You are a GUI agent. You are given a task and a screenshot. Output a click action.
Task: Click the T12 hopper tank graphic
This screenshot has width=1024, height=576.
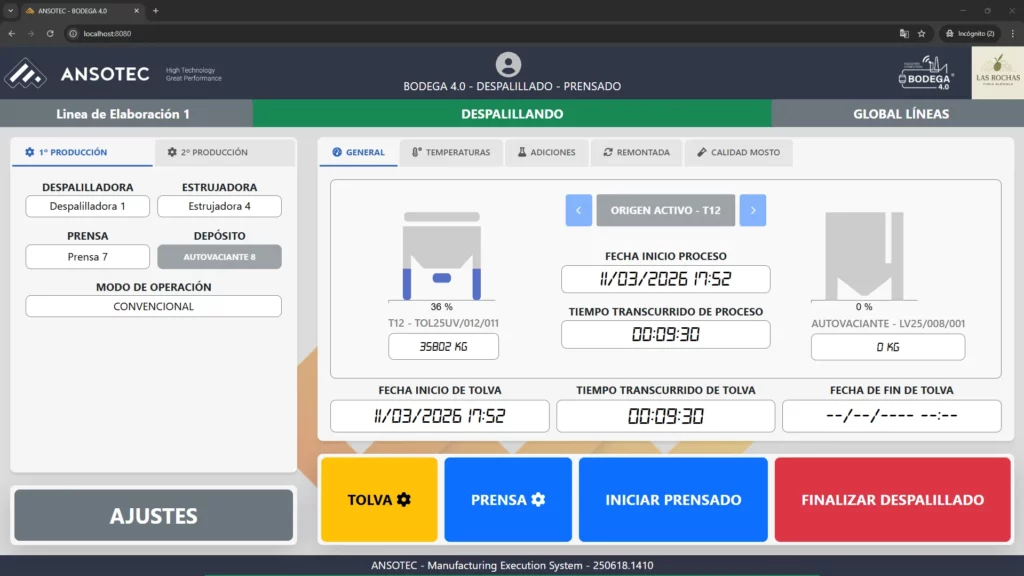click(x=441, y=256)
